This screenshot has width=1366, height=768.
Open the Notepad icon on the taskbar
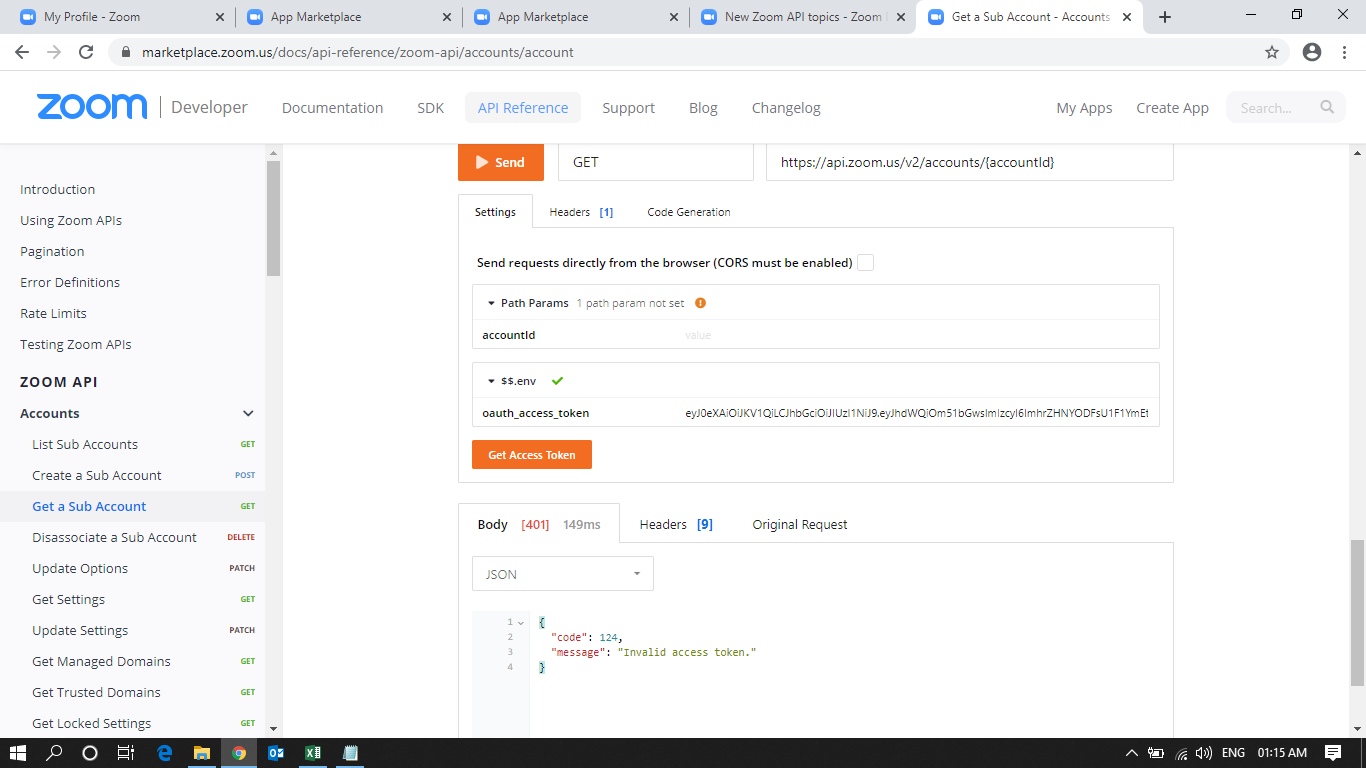point(350,753)
